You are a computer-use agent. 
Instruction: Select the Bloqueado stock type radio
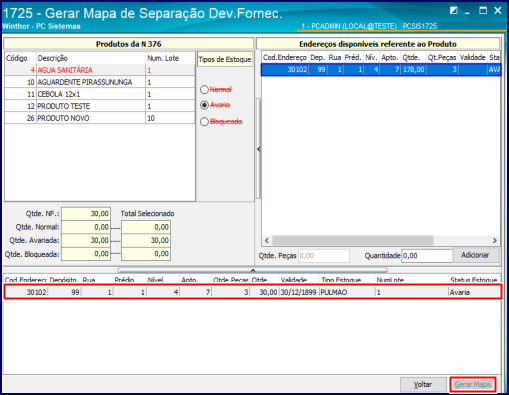pyautogui.click(x=204, y=122)
